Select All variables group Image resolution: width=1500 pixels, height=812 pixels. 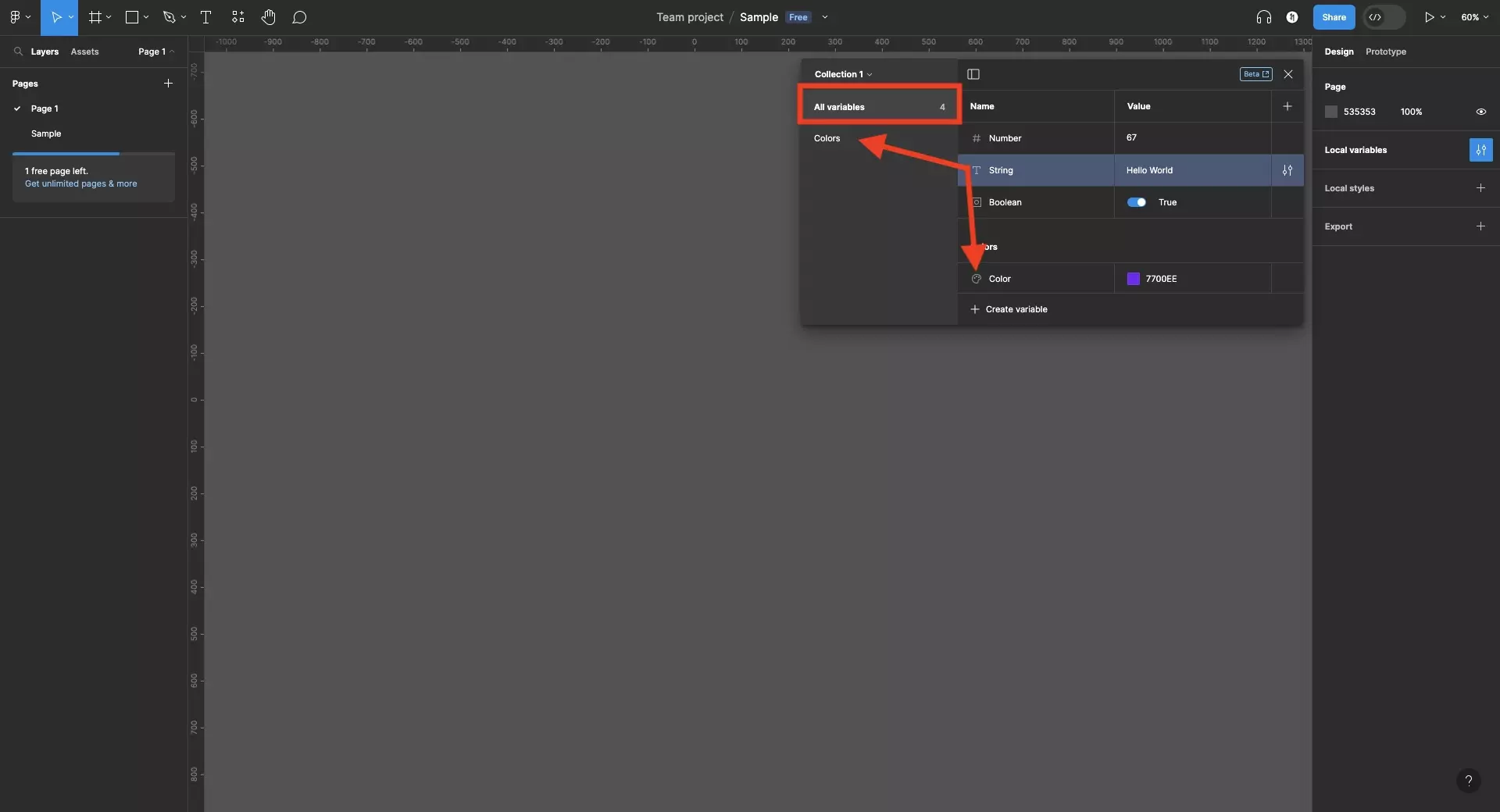click(879, 107)
